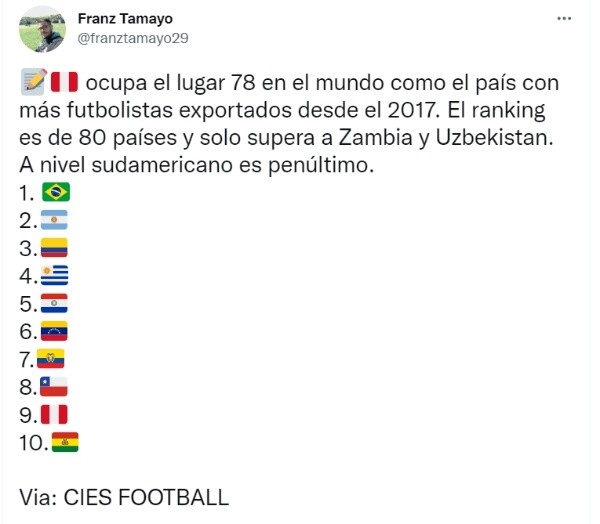Select the Brazil flag at rank 1
Viewport: 600px width, 524px height.
tap(56, 193)
